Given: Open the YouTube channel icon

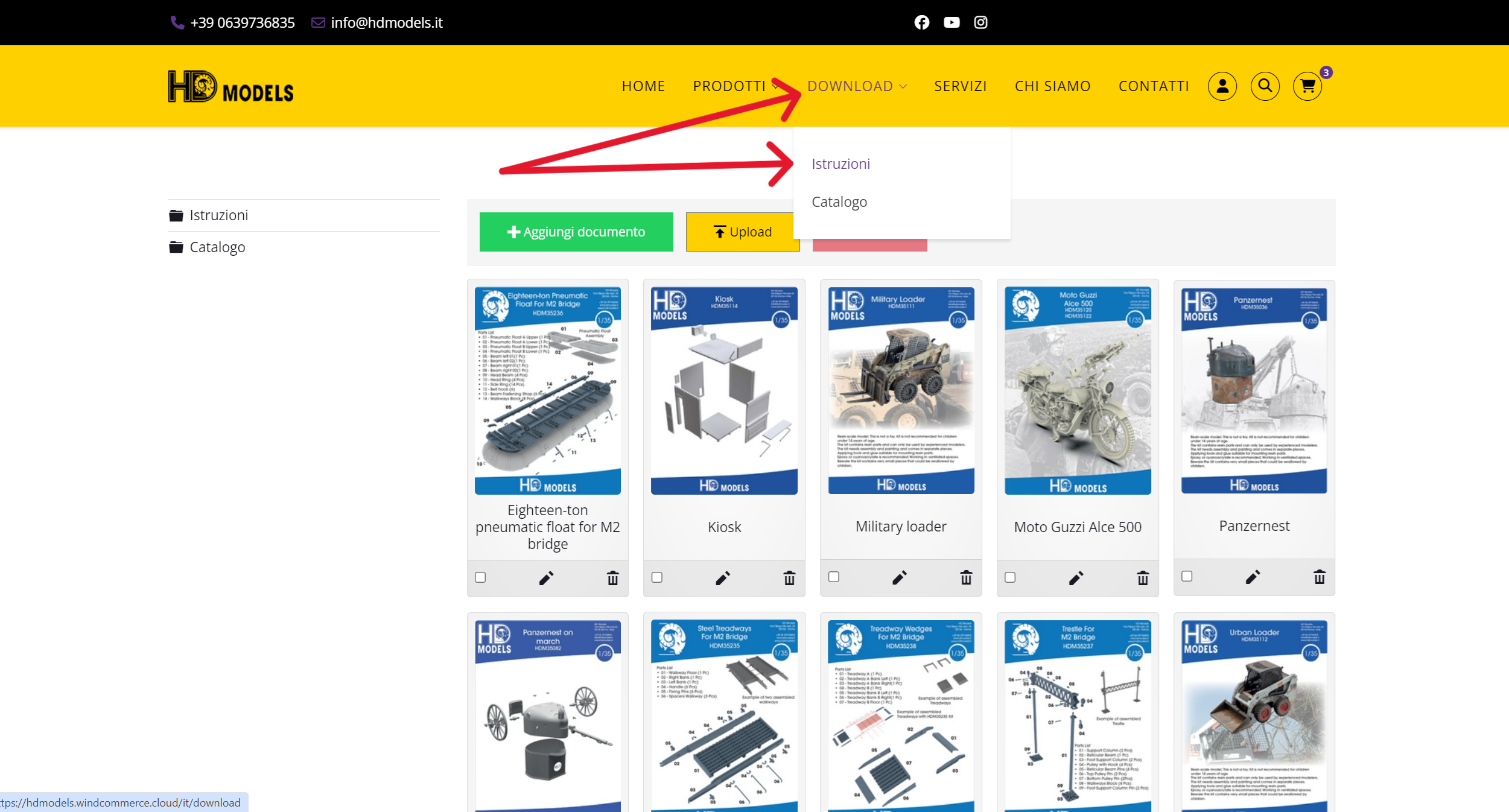Looking at the screenshot, I should 951,22.
